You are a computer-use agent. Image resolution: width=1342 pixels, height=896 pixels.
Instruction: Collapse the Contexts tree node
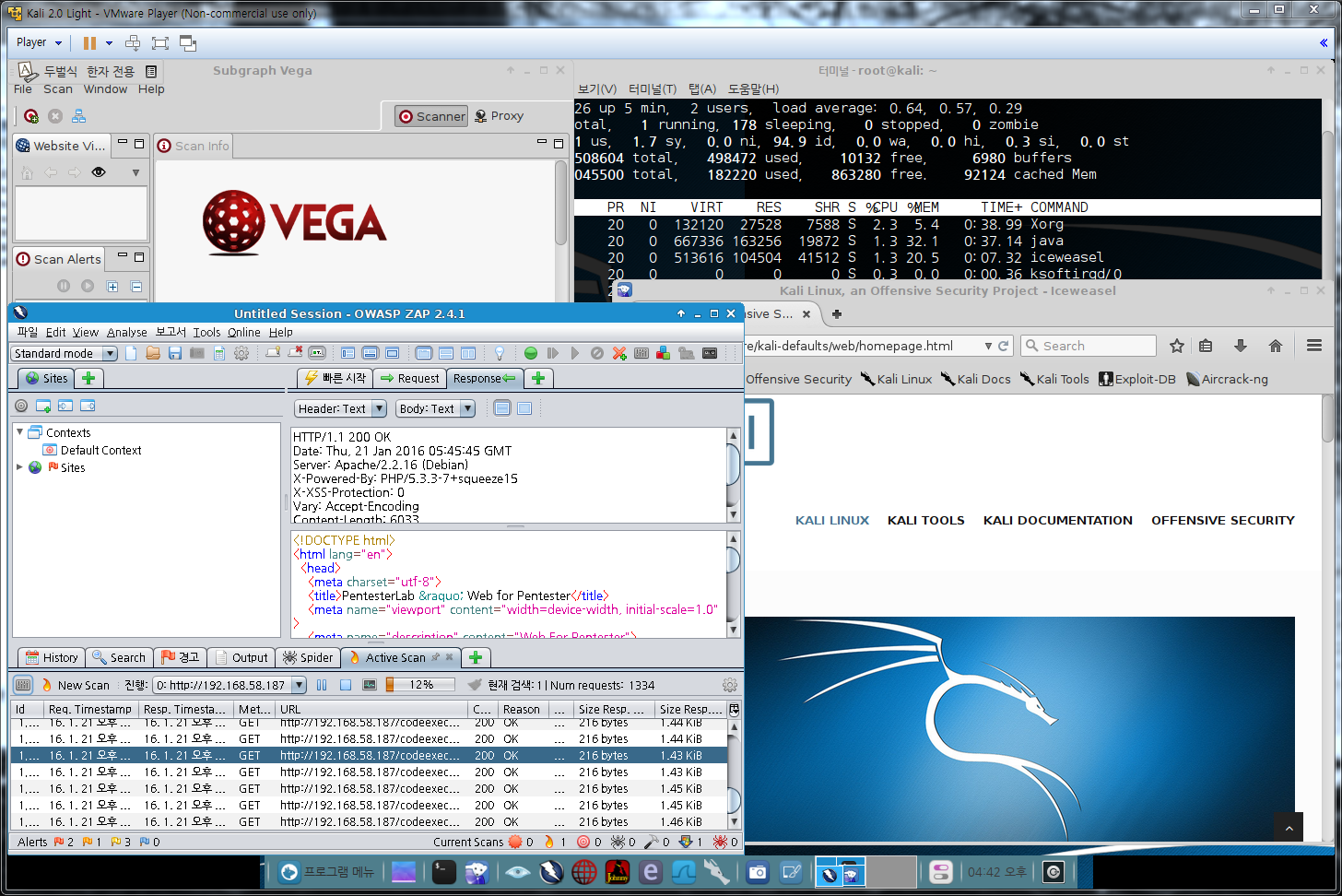(x=20, y=431)
